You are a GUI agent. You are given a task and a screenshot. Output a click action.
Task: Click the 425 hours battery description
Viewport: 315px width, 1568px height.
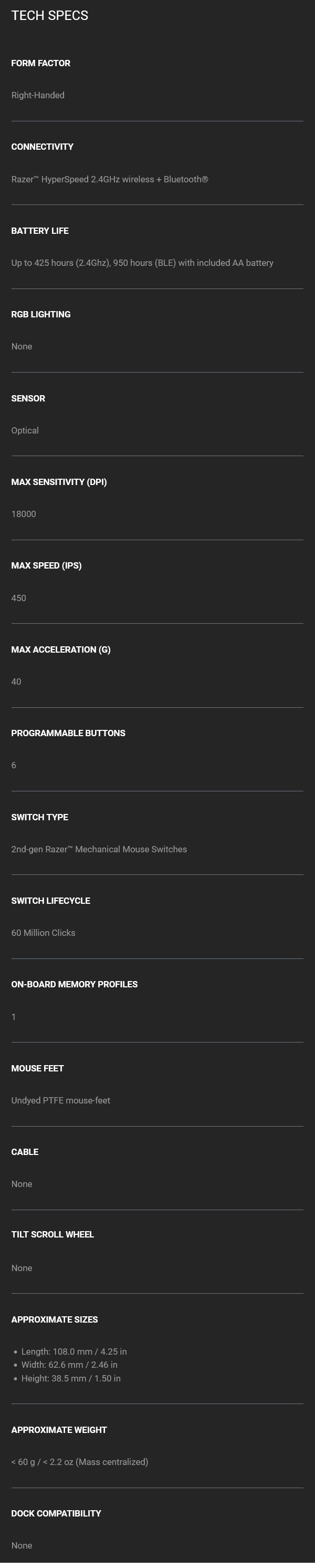click(142, 263)
